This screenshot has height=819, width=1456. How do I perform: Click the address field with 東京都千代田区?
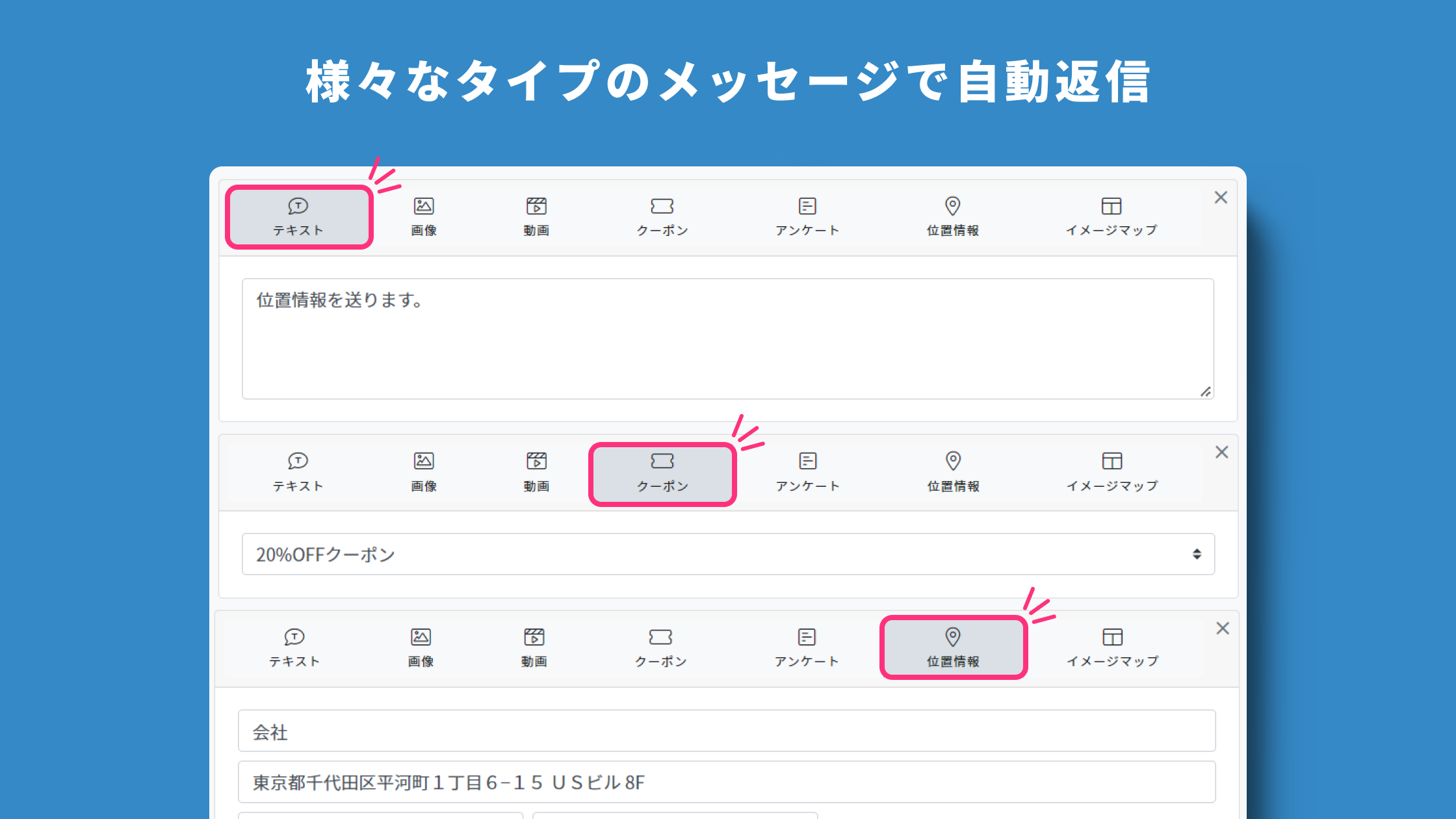click(726, 783)
